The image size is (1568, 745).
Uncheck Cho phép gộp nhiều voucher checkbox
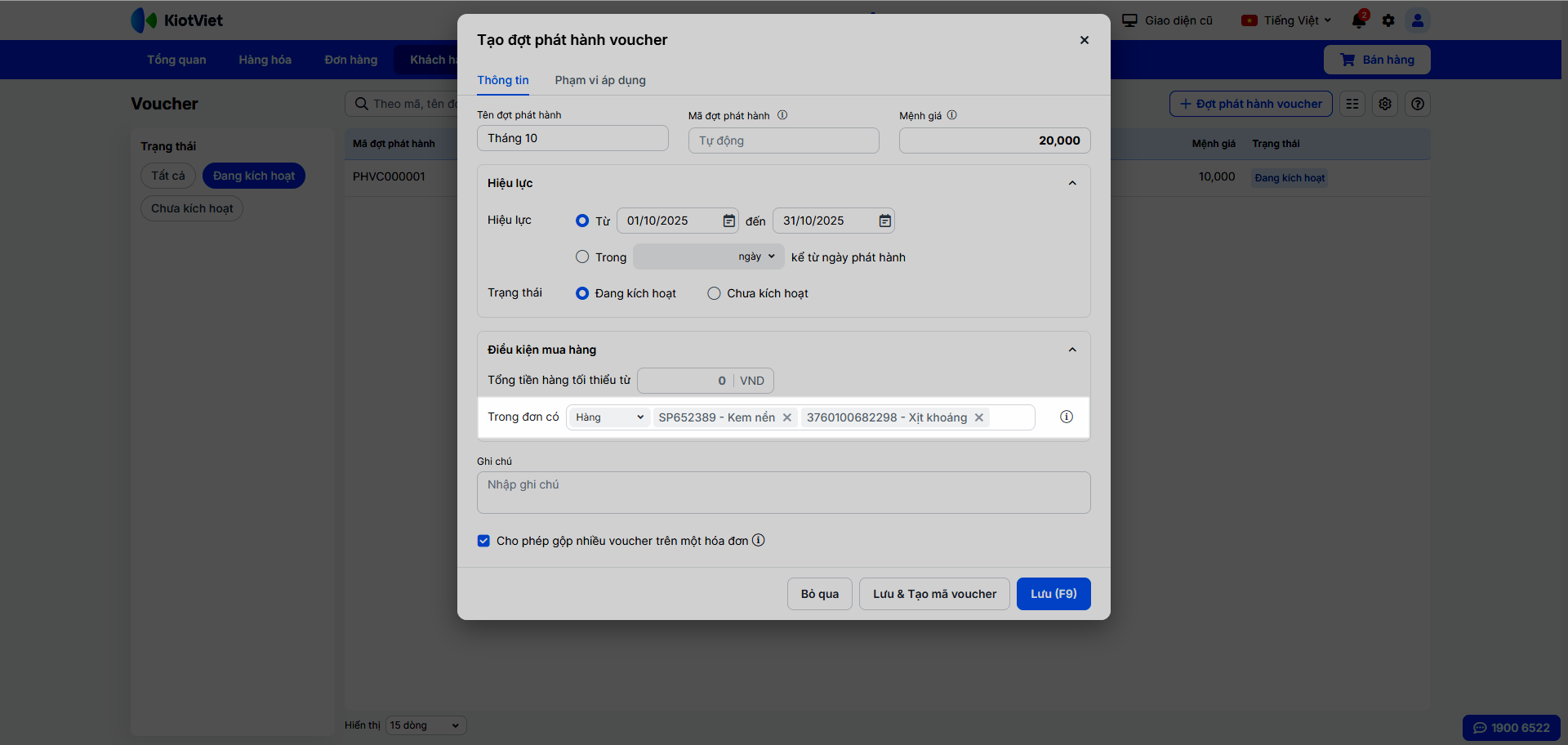[483, 541]
